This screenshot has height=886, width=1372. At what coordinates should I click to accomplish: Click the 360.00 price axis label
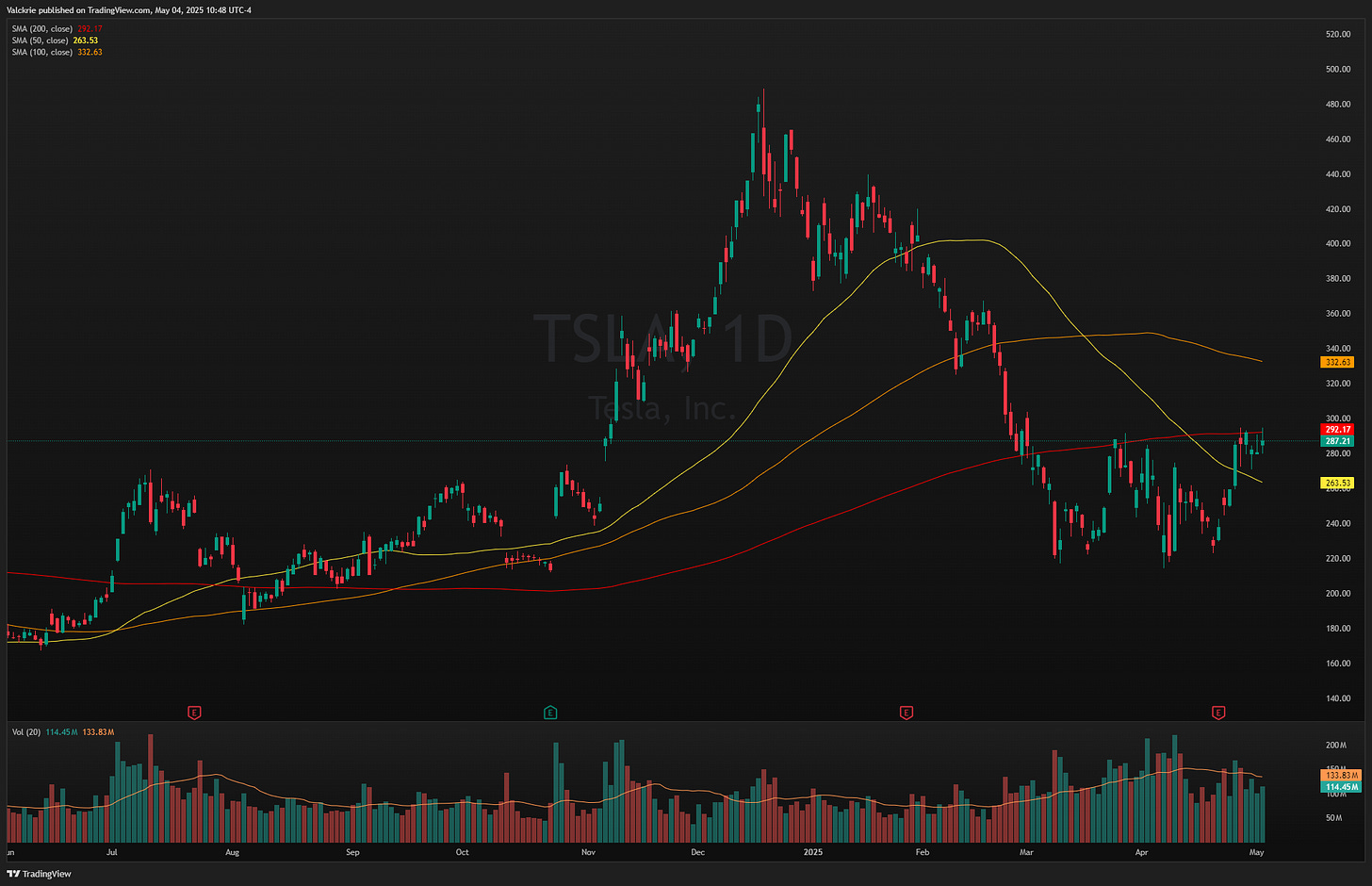click(1338, 314)
